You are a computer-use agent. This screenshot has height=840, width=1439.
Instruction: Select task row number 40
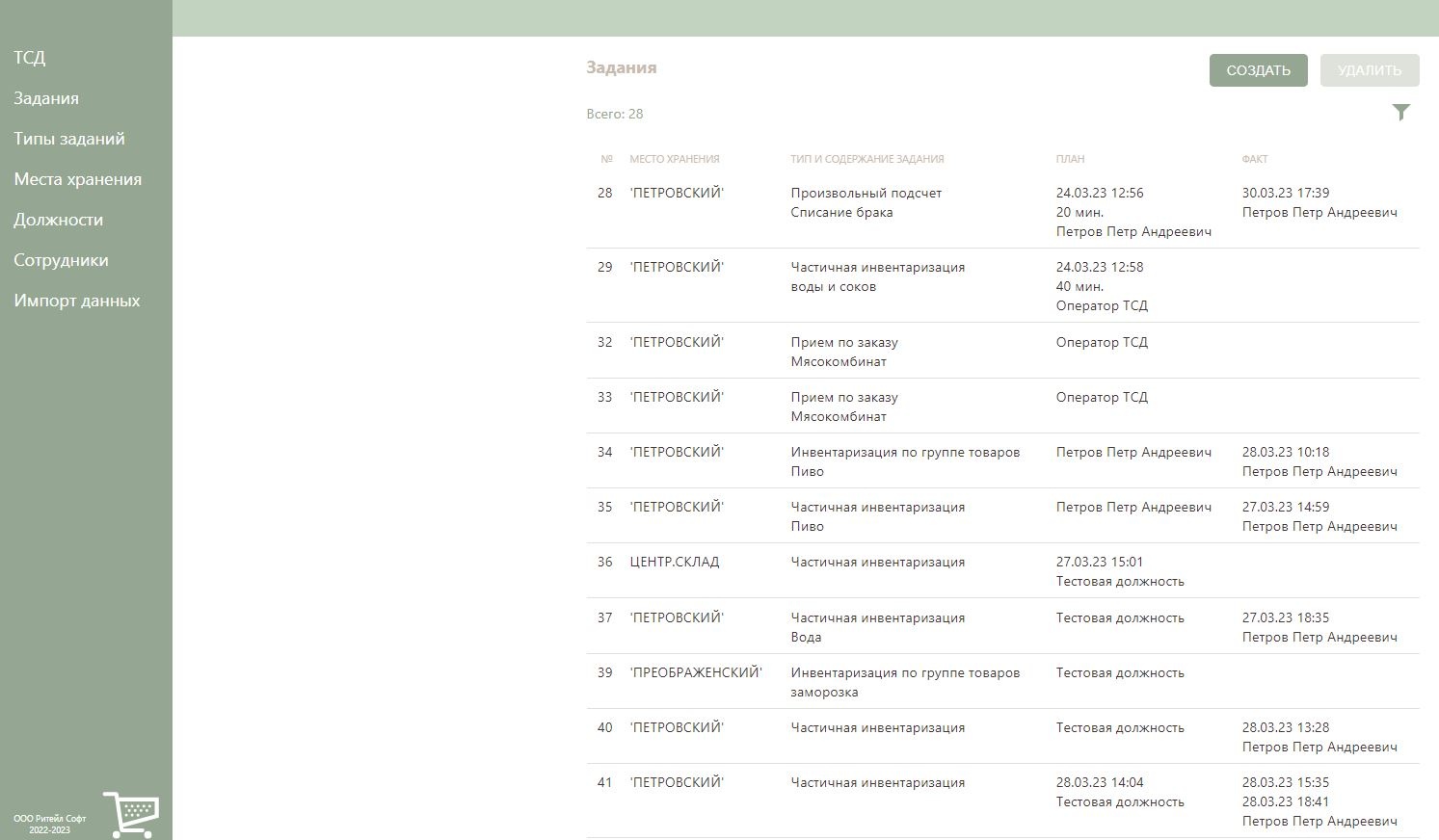coord(1002,736)
